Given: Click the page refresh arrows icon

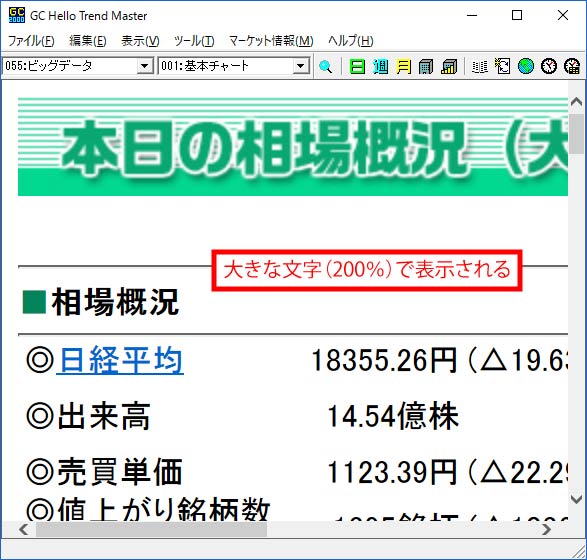Looking at the screenshot, I should coord(502,67).
